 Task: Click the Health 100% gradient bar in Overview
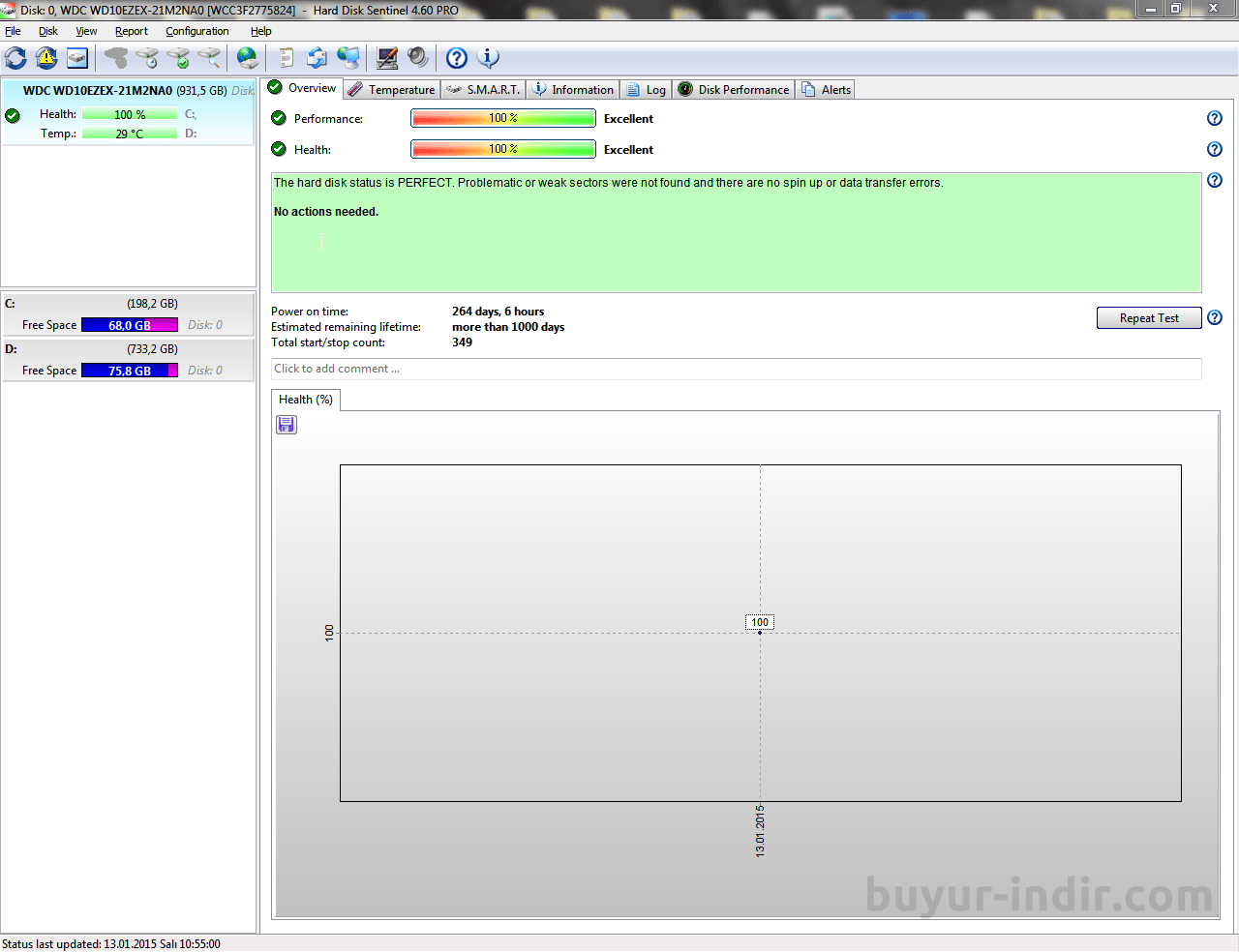(x=503, y=149)
